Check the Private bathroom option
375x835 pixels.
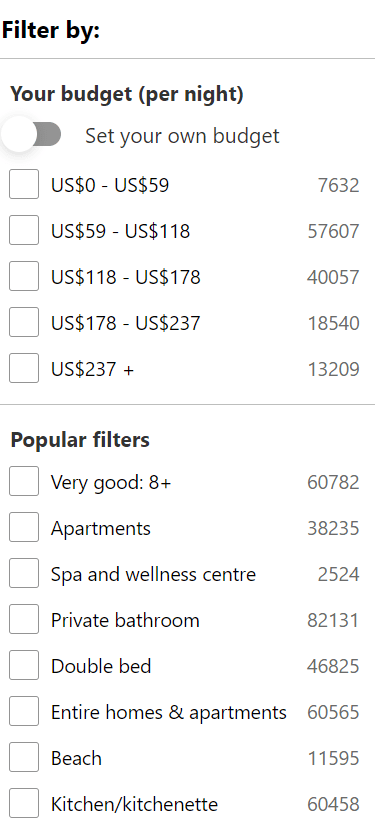(24, 619)
